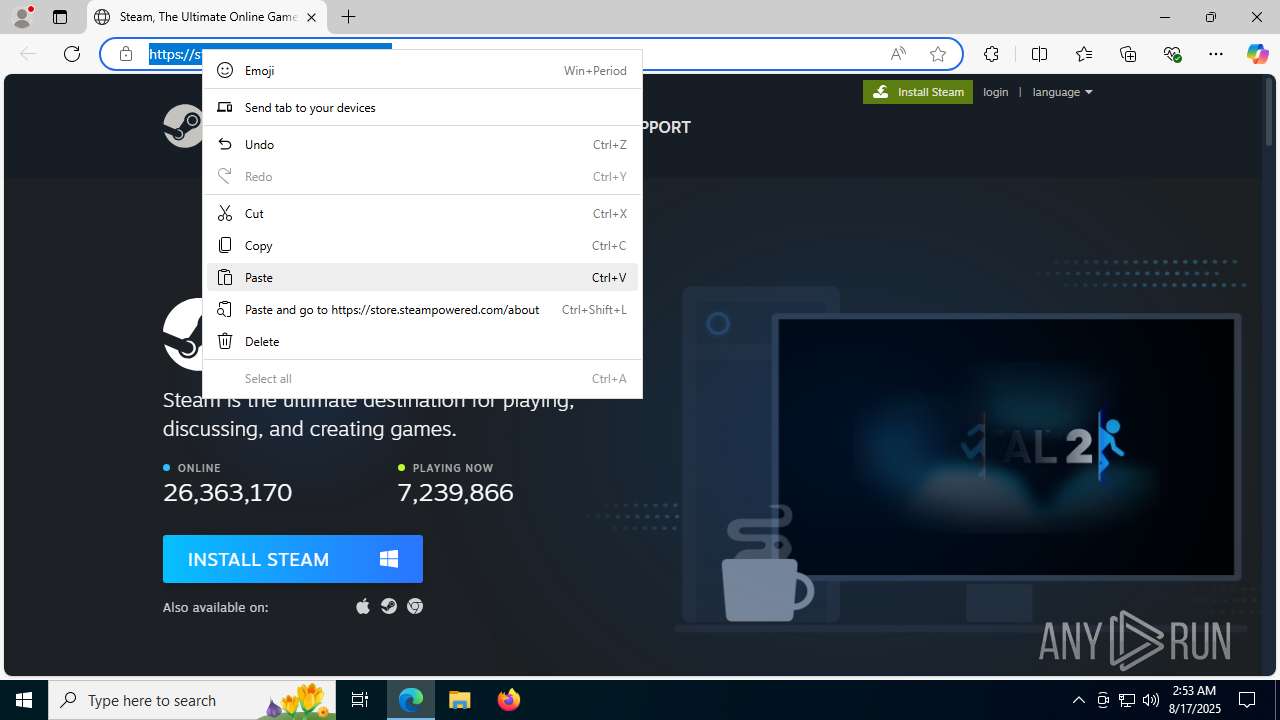The width and height of the screenshot is (1280, 720).
Task: Open the Collections icon
Action: point(1128,54)
